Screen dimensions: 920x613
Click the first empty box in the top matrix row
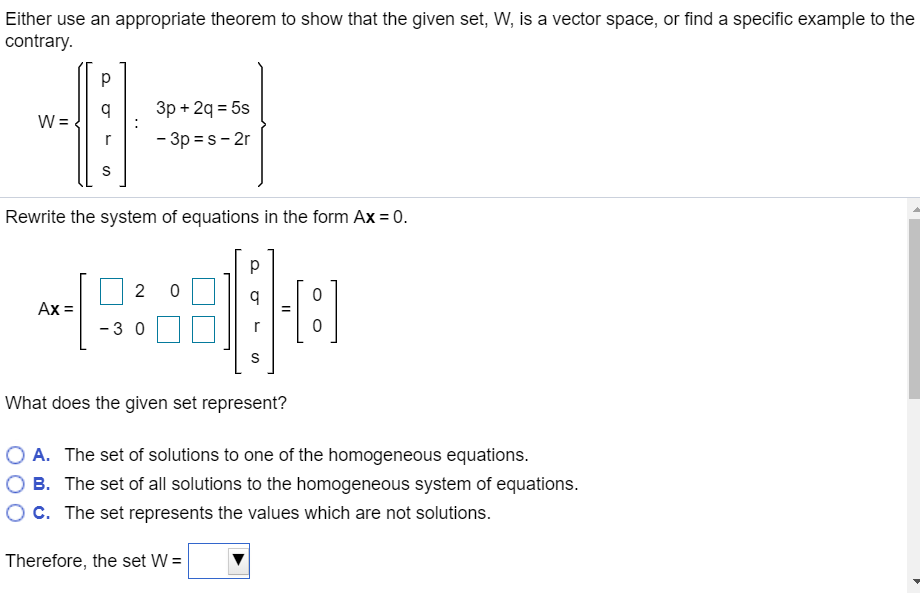tap(110, 291)
